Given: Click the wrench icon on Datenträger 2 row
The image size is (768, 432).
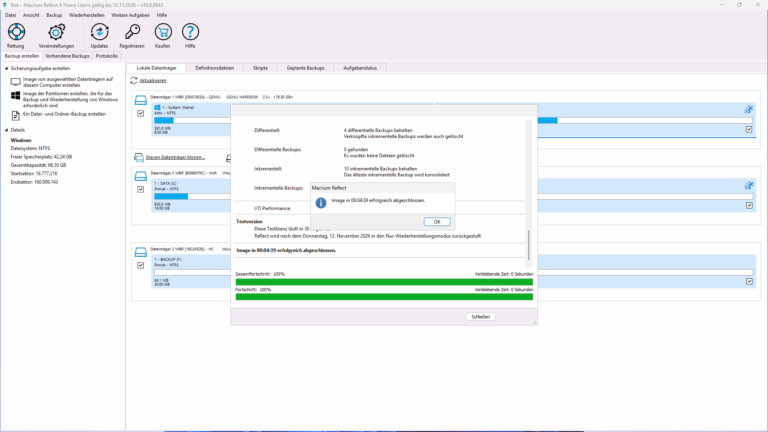Looking at the screenshot, I should [748, 186].
